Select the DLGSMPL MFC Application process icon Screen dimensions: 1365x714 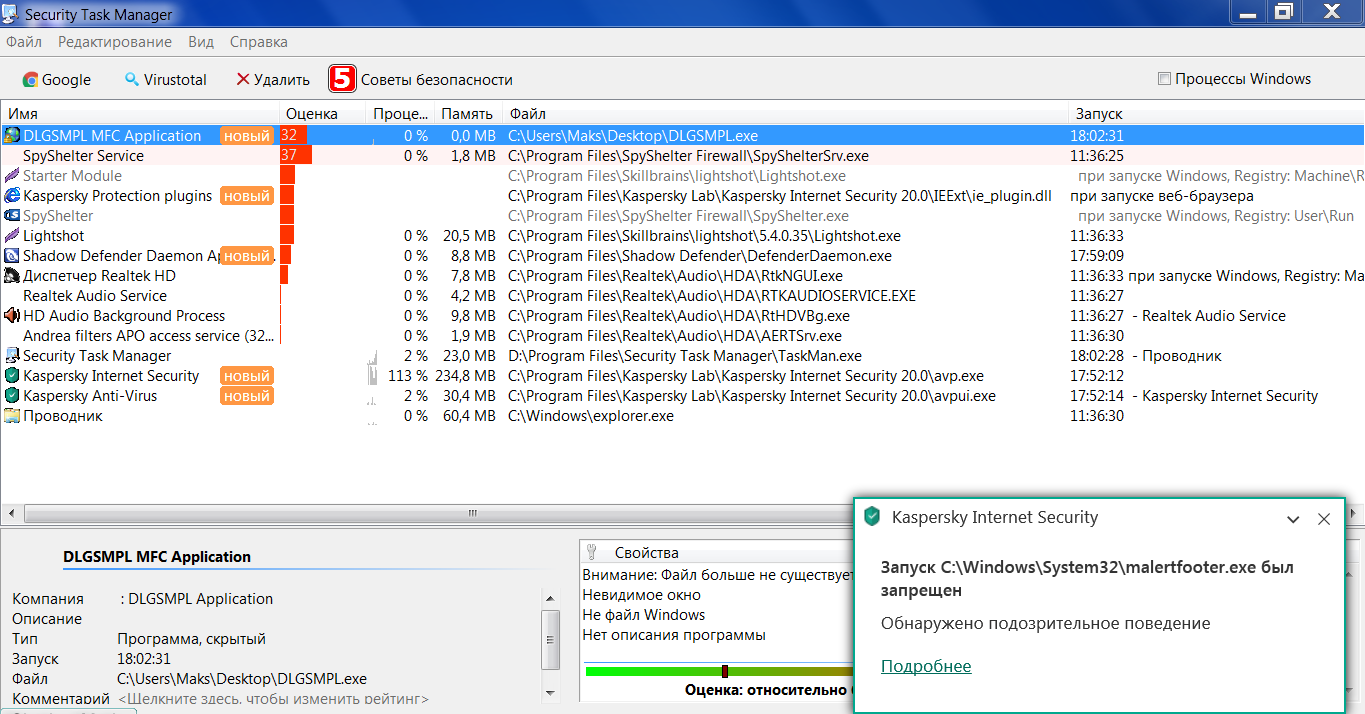click(12, 136)
